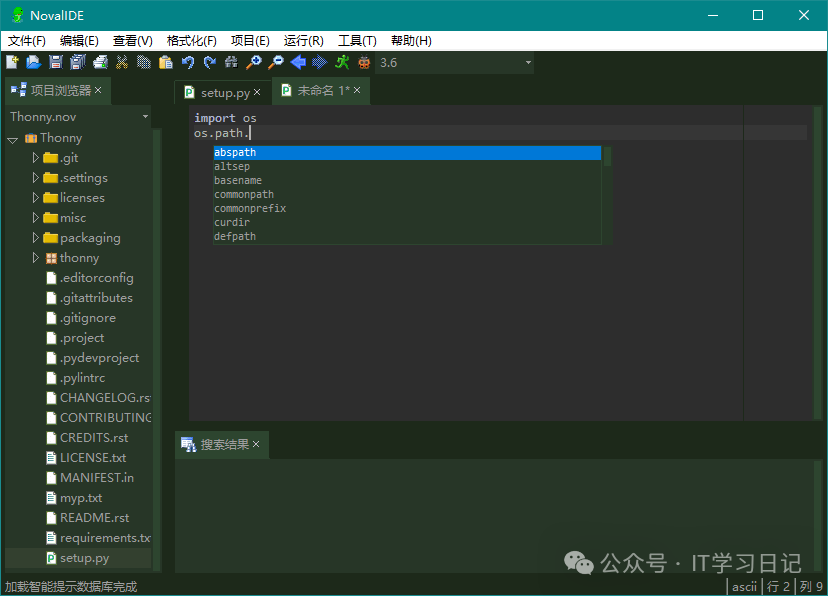Expand the .git folder
Image resolution: width=828 pixels, height=596 pixels.
(x=36, y=158)
